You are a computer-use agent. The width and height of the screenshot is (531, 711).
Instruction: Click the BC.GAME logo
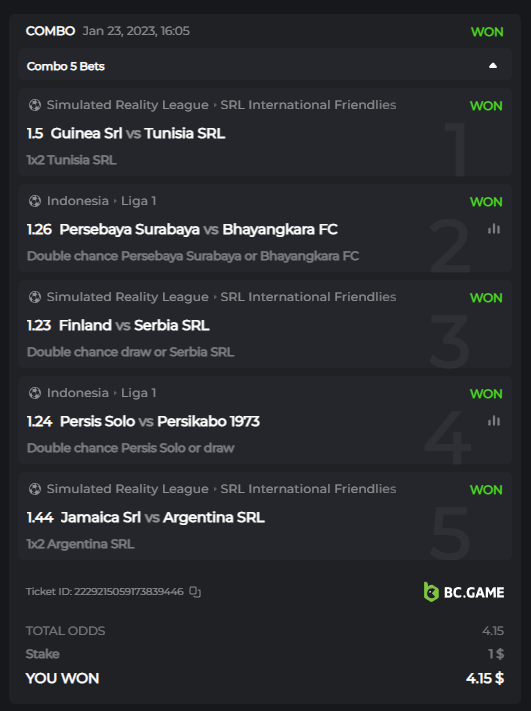464,592
